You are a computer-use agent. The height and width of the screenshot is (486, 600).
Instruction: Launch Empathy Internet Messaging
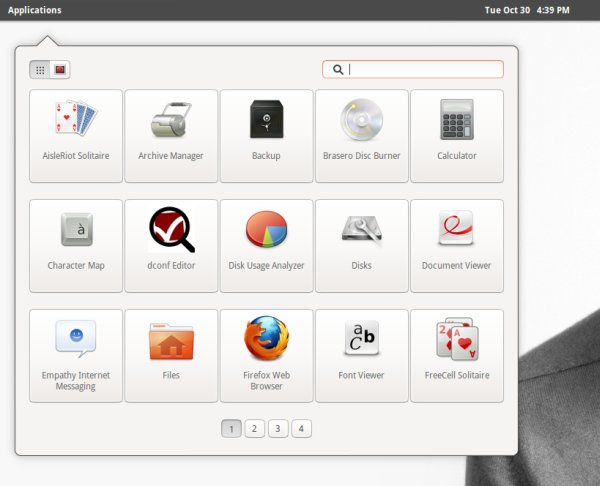coord(76,356)
